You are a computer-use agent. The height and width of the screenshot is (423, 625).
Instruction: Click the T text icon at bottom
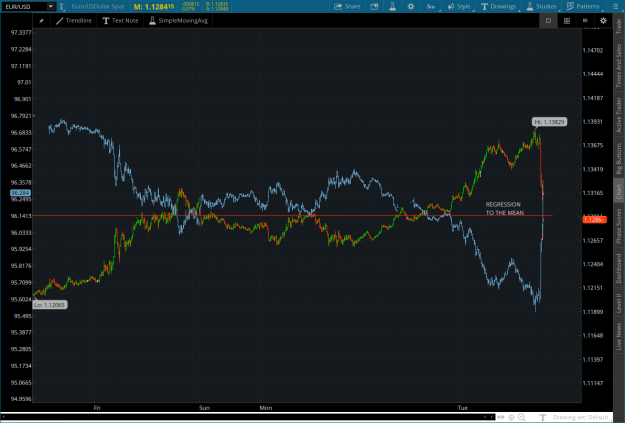point(542,417)
